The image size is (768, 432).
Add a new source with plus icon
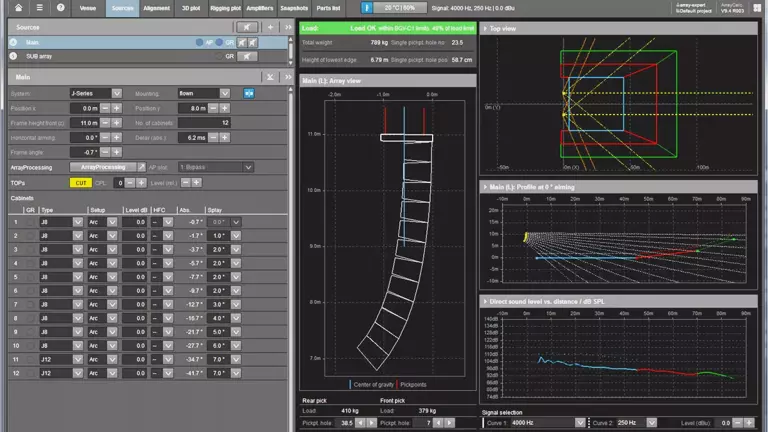click(x=270, y=27)
